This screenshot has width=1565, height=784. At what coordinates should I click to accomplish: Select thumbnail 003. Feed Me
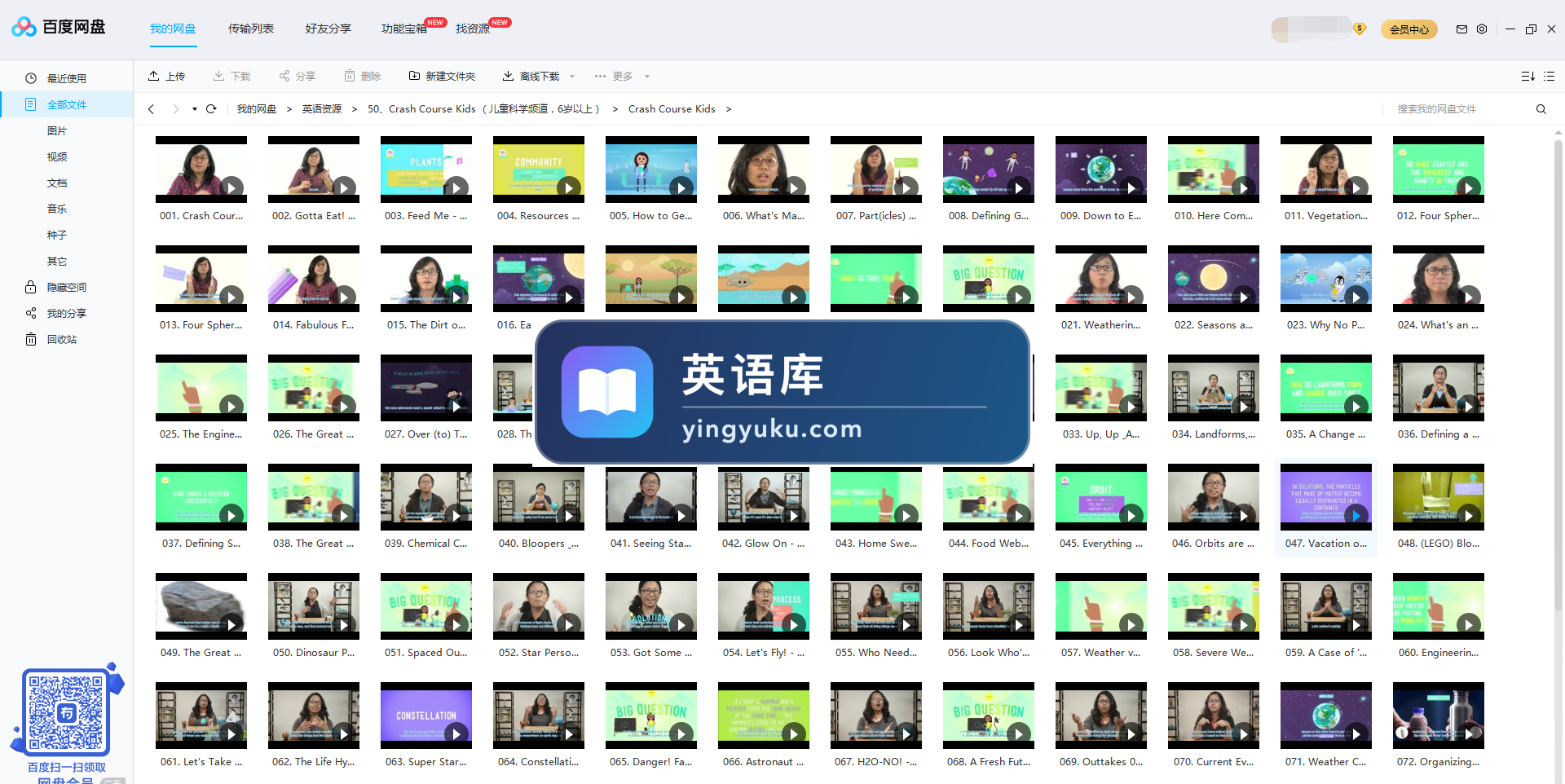point(426,170)
